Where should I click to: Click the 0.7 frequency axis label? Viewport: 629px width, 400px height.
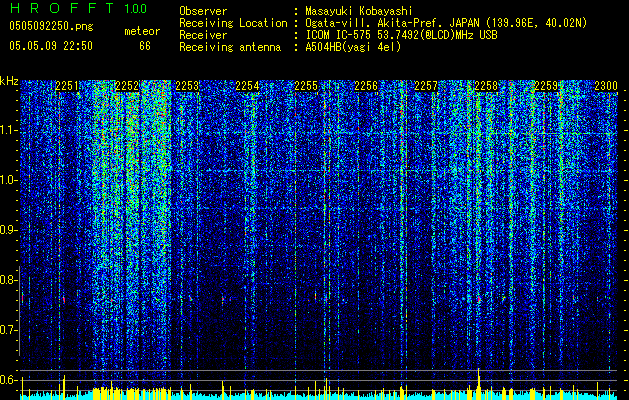click(8, 330)
